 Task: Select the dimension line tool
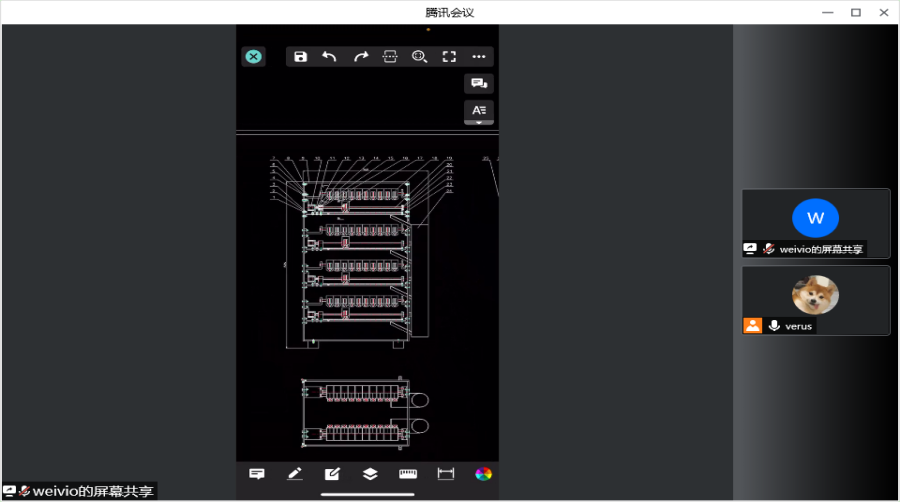pyautogui.click(x=446, y=474)
